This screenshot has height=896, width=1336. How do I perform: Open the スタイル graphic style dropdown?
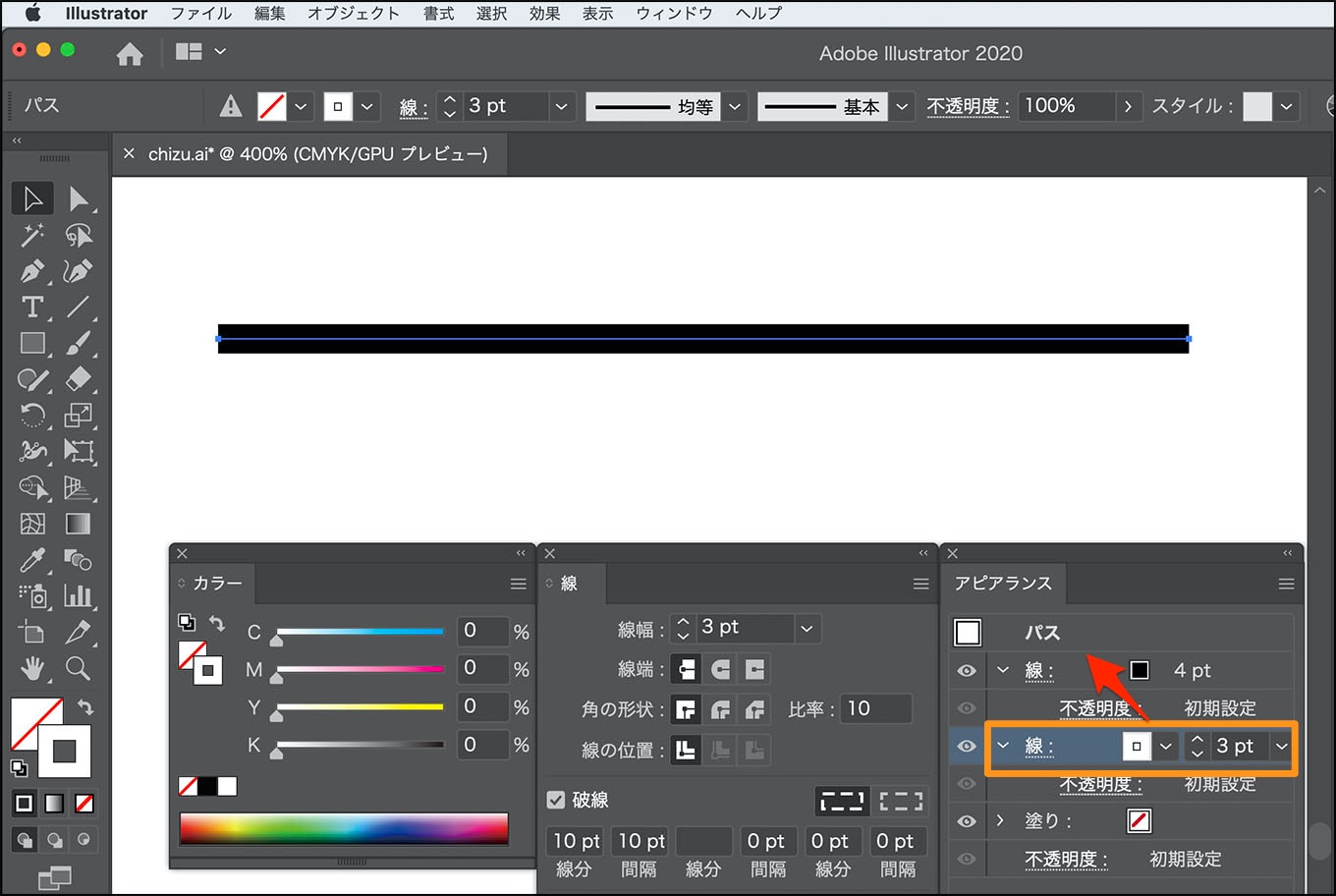tap(1286, 106)
